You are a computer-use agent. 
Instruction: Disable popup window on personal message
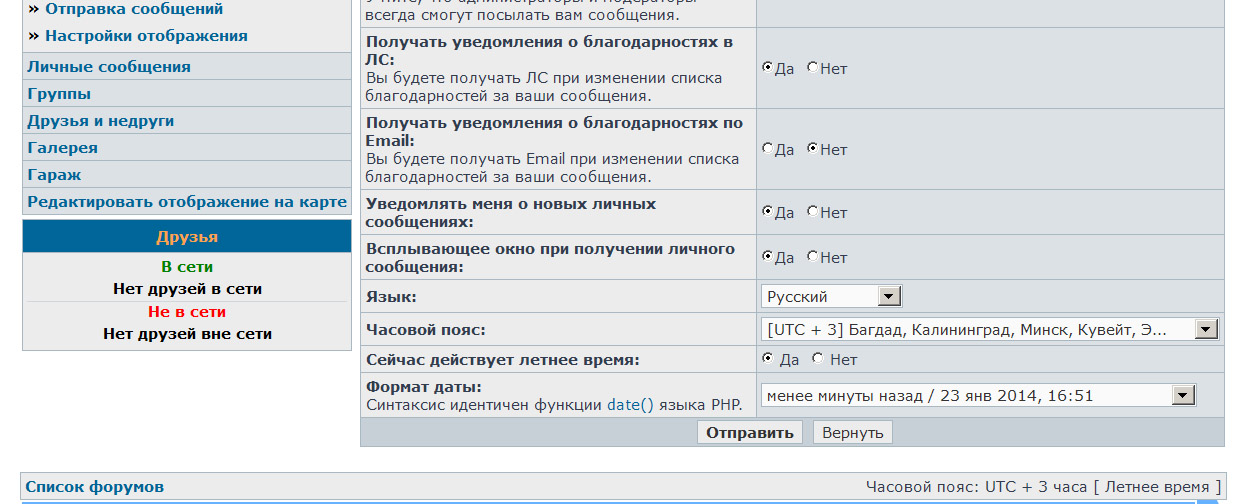[x=812, y=257]
